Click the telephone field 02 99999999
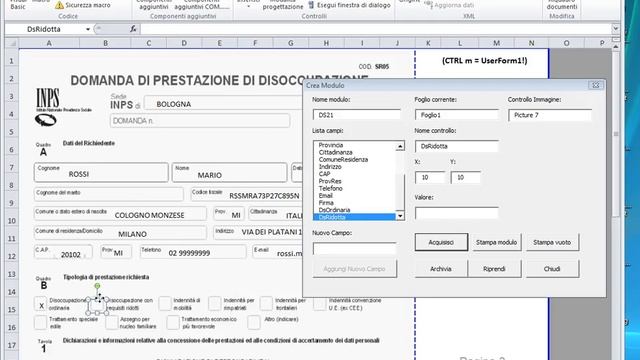The width and height of the screenshot is (640, 360). (193, 252)
